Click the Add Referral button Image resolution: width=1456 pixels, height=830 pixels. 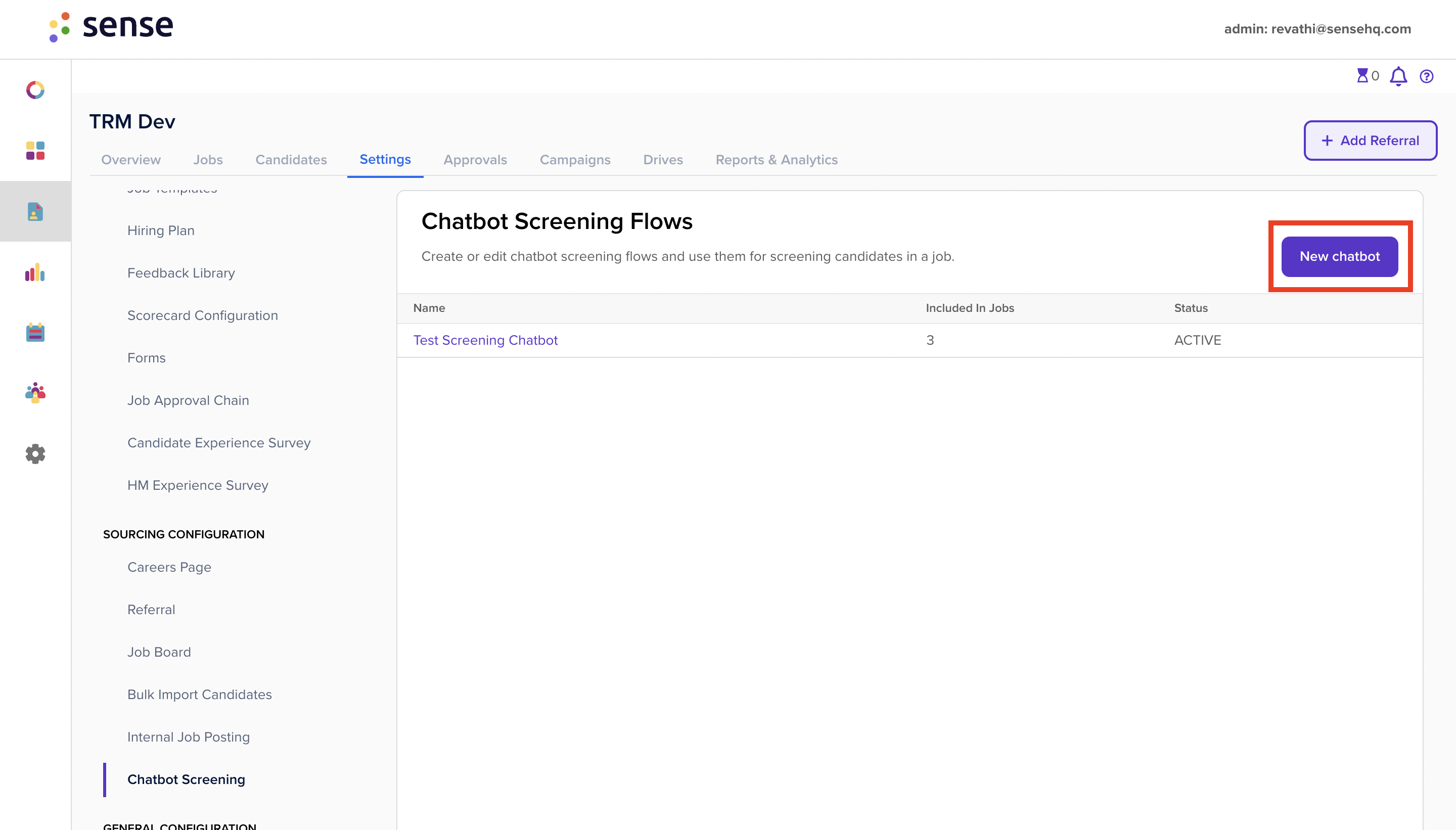tap(1371, 140)
